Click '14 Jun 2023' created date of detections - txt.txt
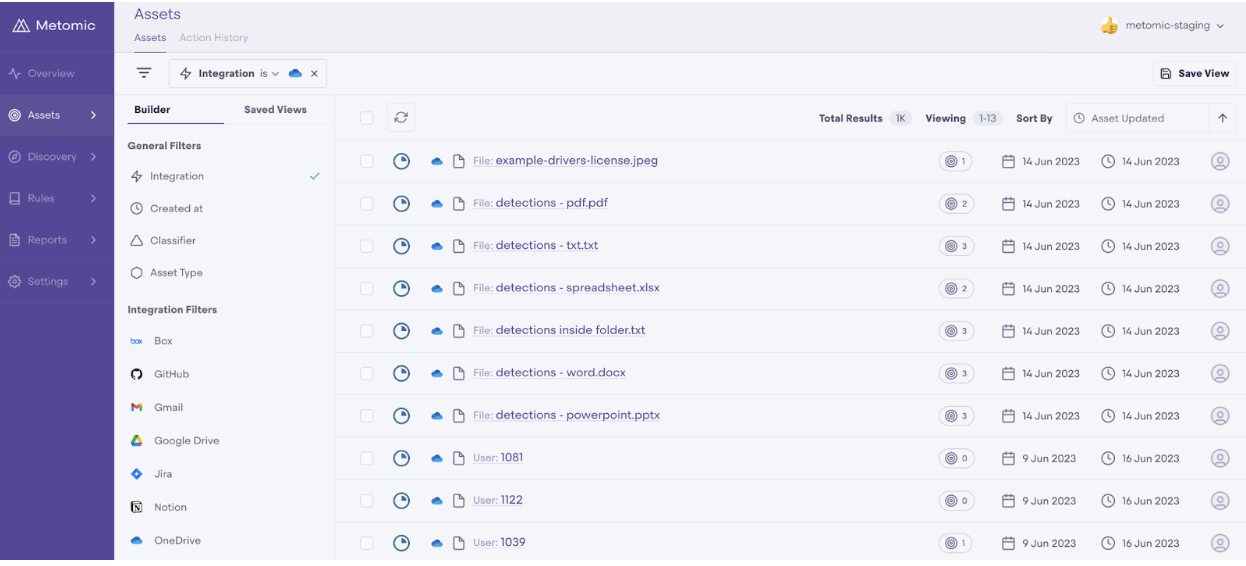Viewport: 1246px width, 566px height. (x=1051, y=246)
